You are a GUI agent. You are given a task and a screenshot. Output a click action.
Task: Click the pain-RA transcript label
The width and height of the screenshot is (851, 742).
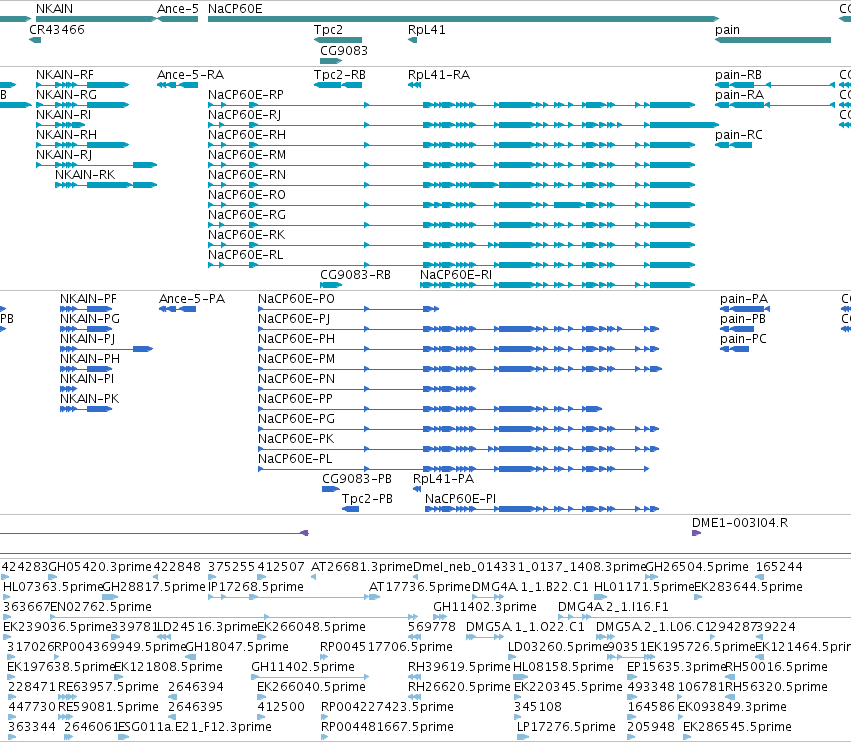pos(739,94)
